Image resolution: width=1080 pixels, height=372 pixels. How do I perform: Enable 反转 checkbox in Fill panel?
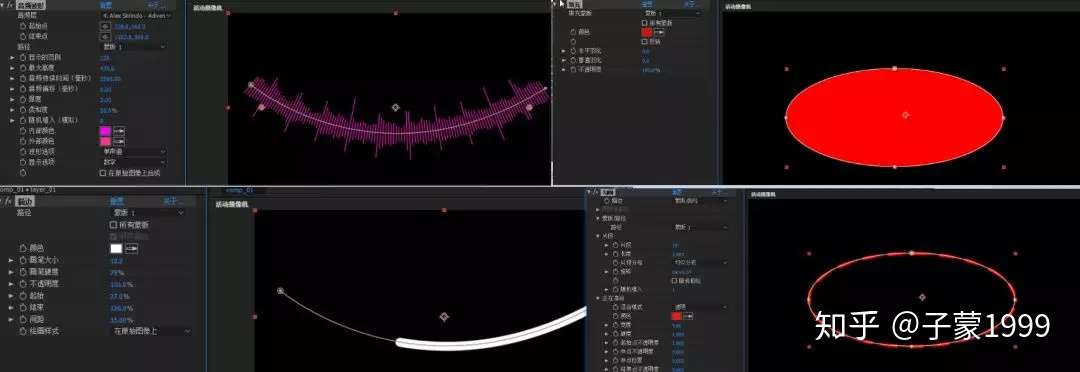[644, 41]
